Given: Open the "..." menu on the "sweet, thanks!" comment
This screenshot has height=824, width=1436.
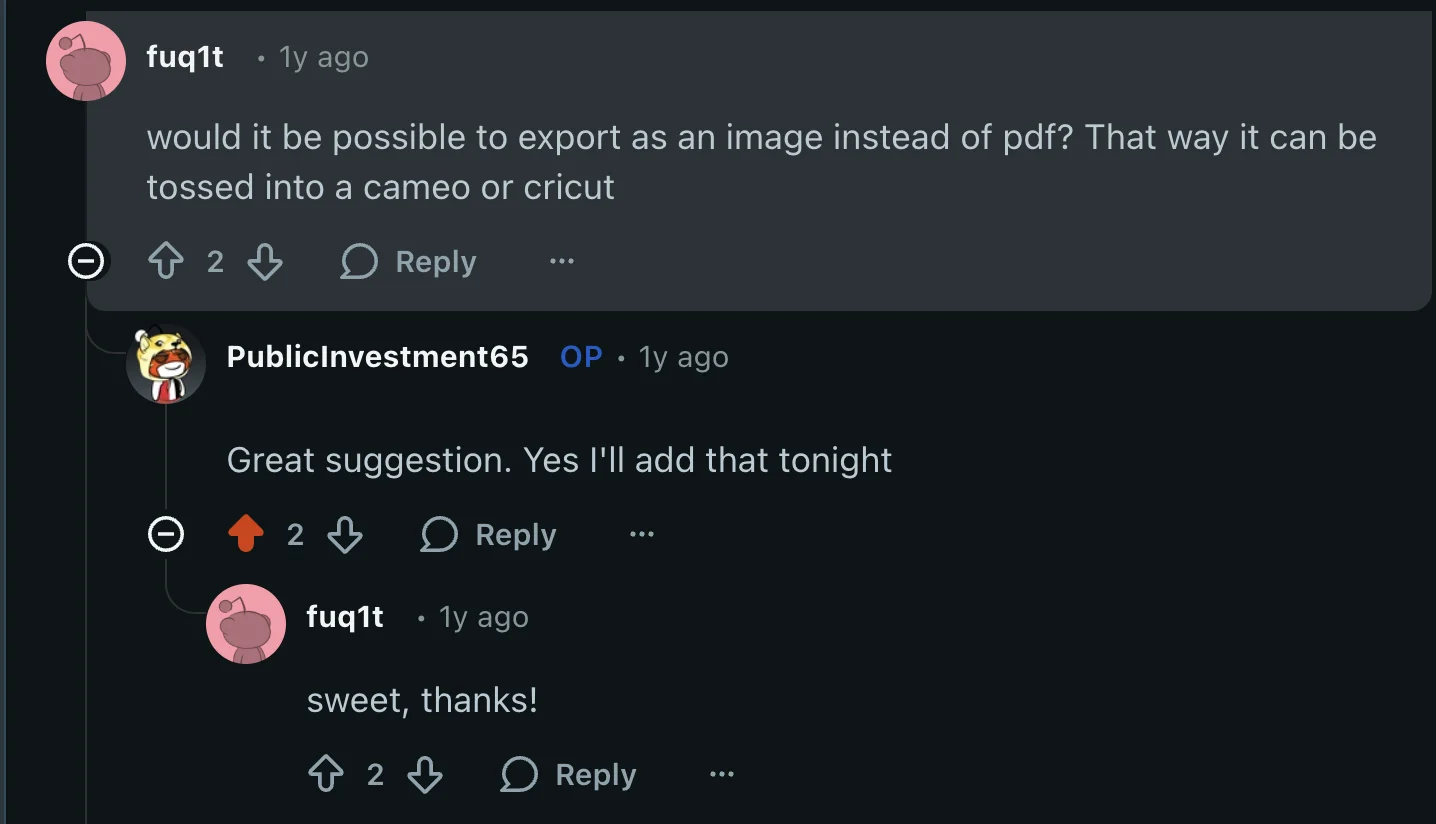Looking at the screenshot, I should pyautogui.click(x=722, y=773).
